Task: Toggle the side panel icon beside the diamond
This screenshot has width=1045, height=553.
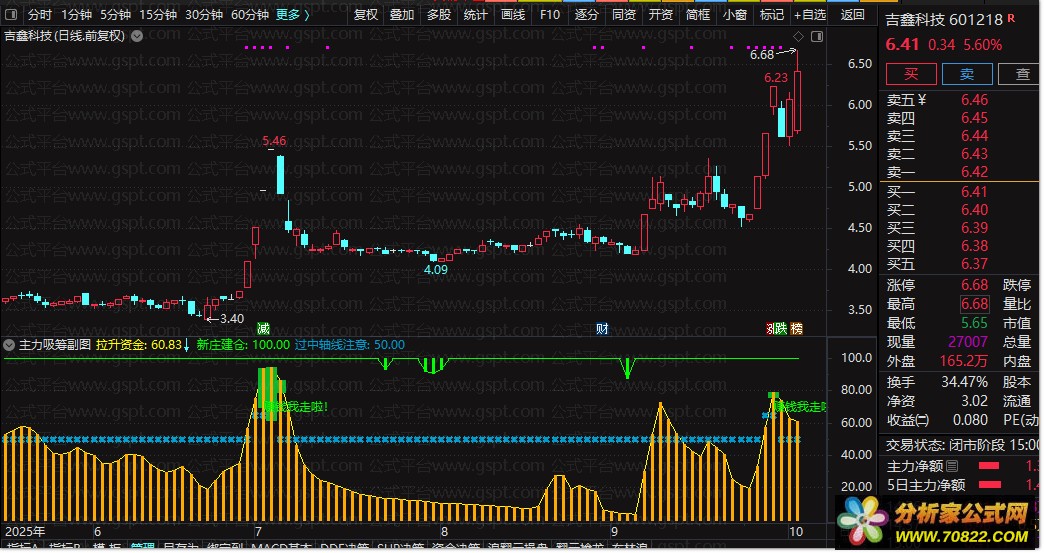Action: (816, 37)
